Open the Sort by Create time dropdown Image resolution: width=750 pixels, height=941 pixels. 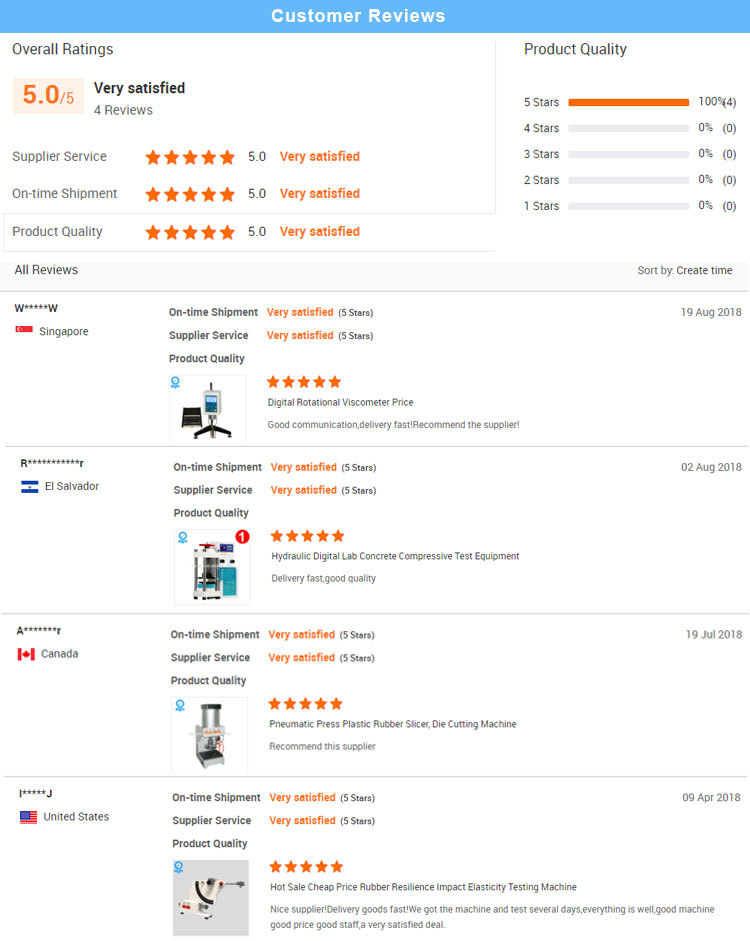point(685,271)
